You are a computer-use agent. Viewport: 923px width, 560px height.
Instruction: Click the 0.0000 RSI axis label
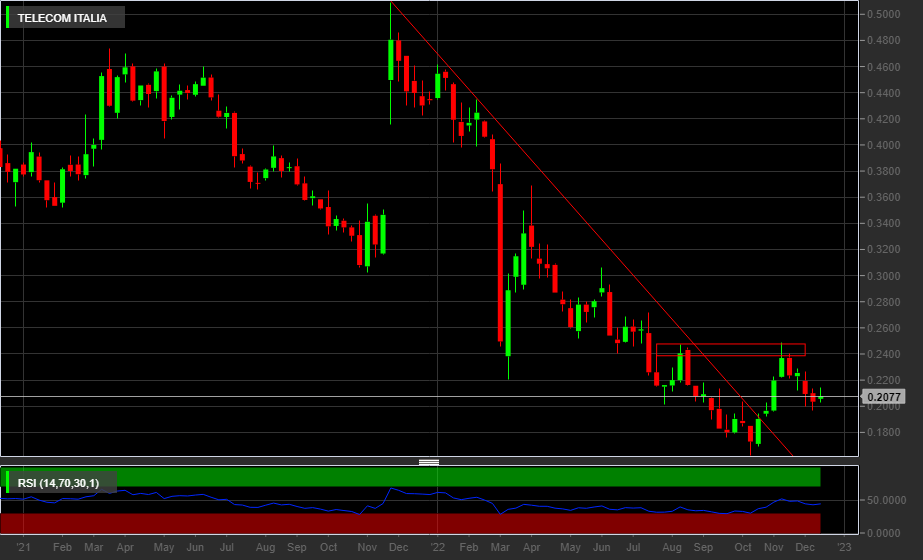pos(884,533)
